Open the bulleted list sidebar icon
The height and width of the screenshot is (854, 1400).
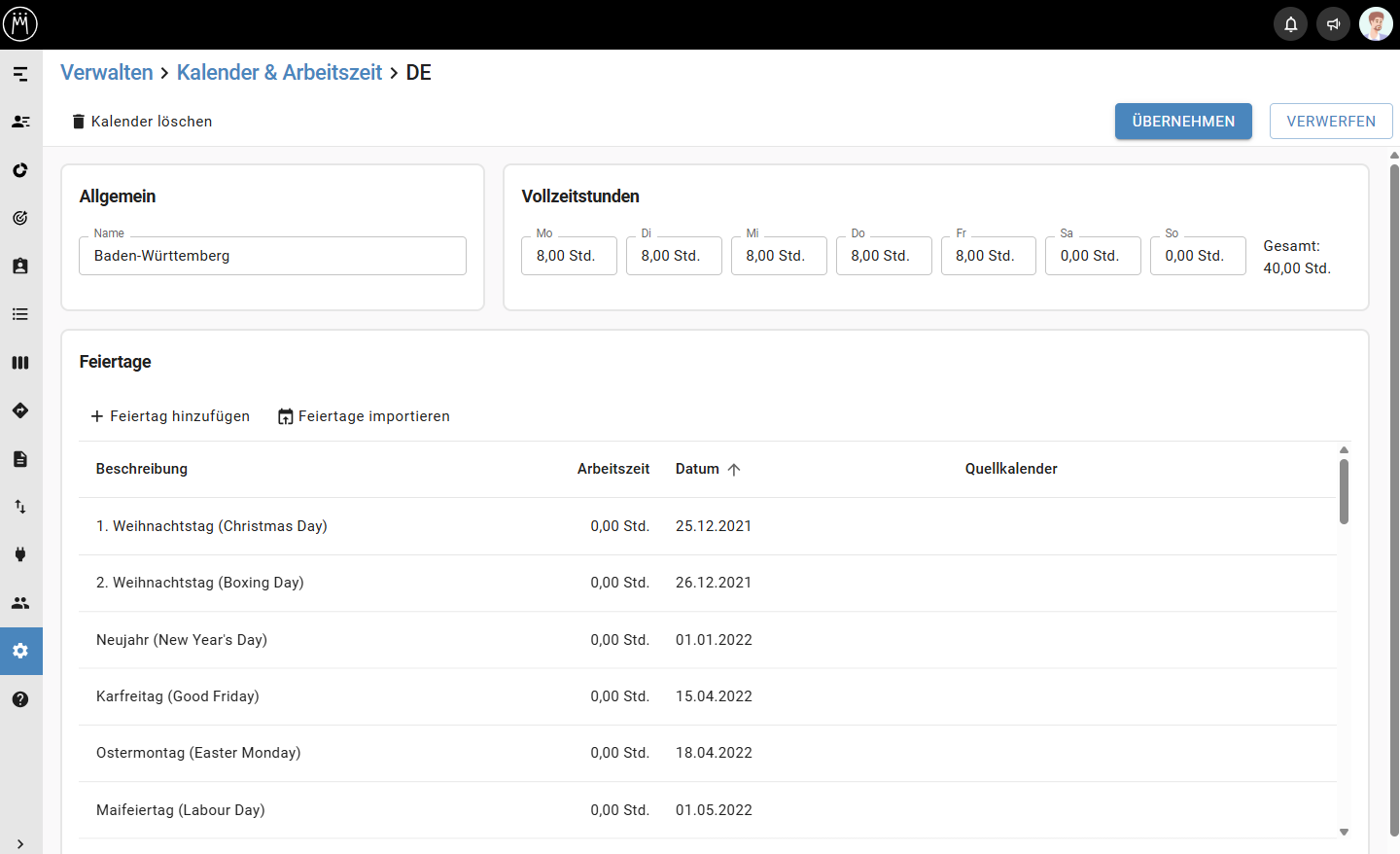pos(20,314)
